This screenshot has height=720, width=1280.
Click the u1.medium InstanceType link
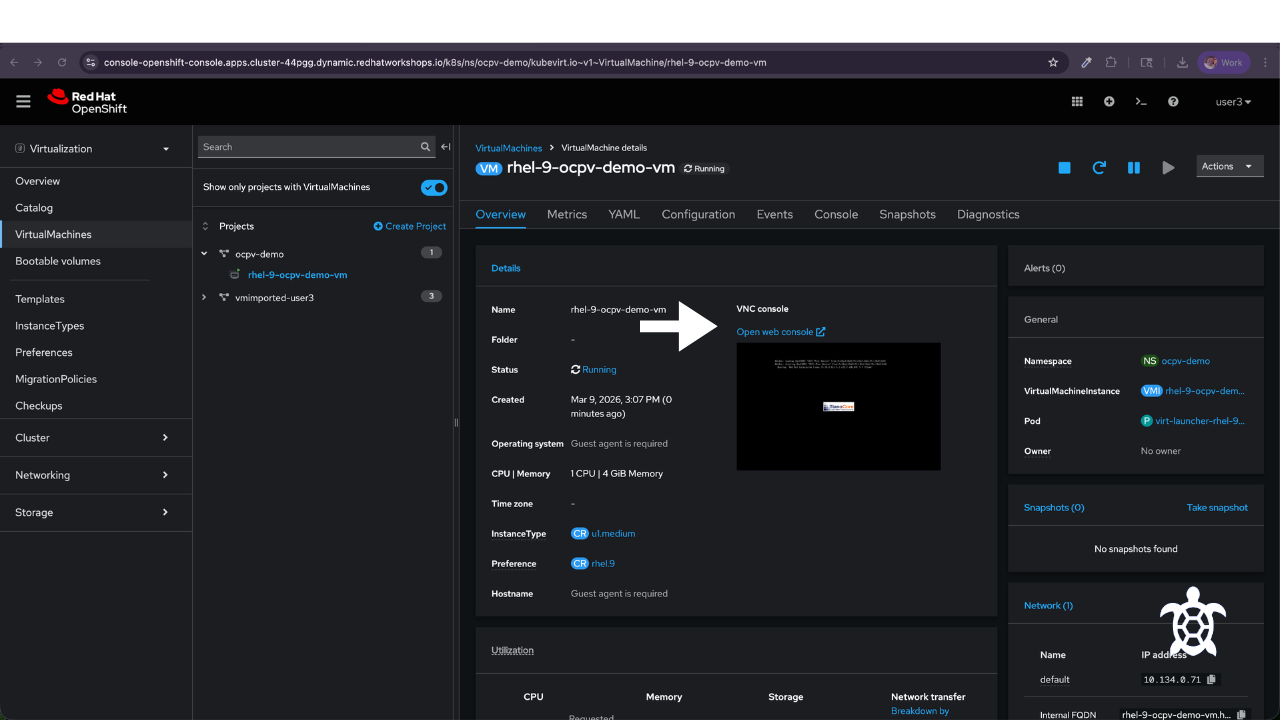(614, 534)
